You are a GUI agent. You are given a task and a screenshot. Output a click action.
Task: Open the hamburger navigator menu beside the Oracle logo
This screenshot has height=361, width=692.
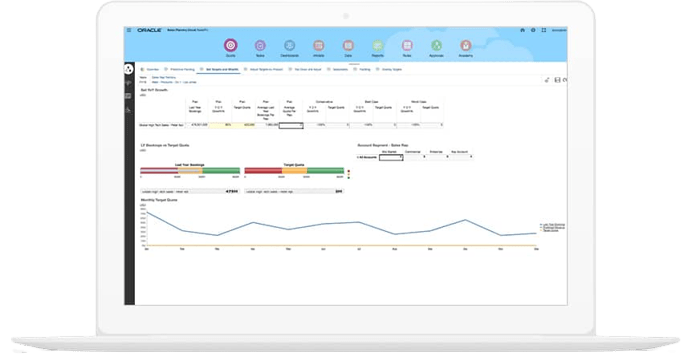[x=129, y=30]
